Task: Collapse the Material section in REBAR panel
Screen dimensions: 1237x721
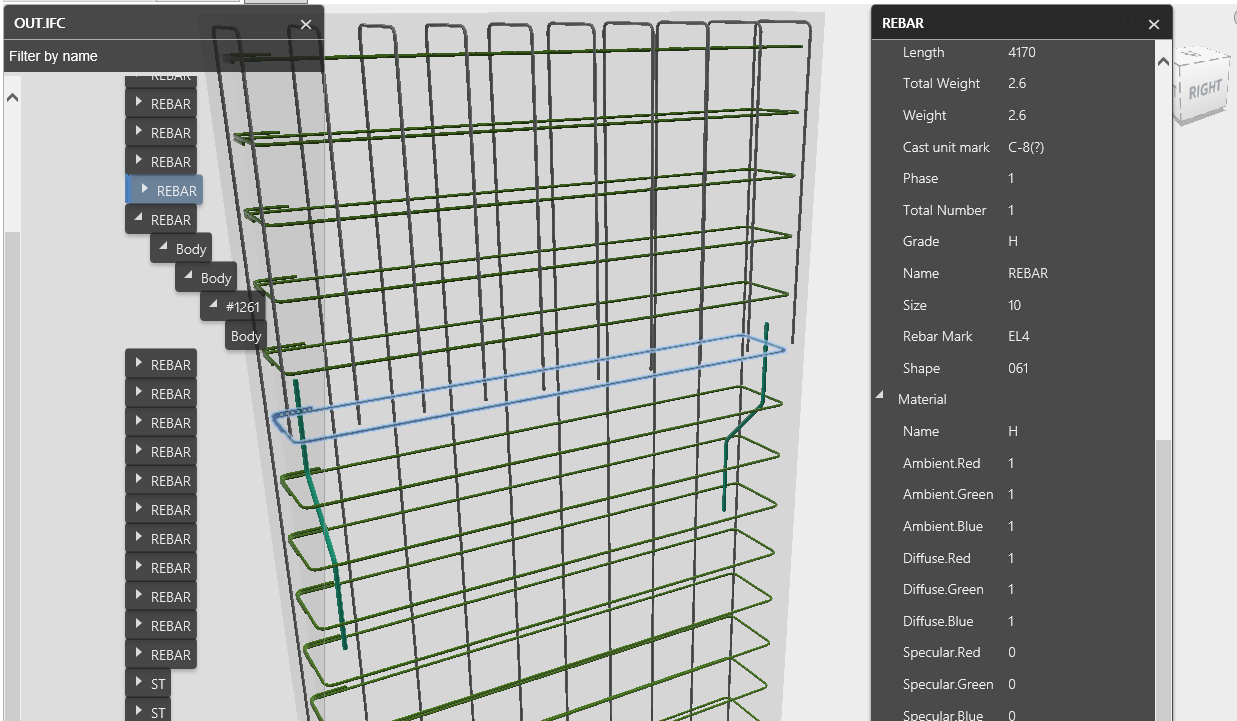Action: click(878, 398)
